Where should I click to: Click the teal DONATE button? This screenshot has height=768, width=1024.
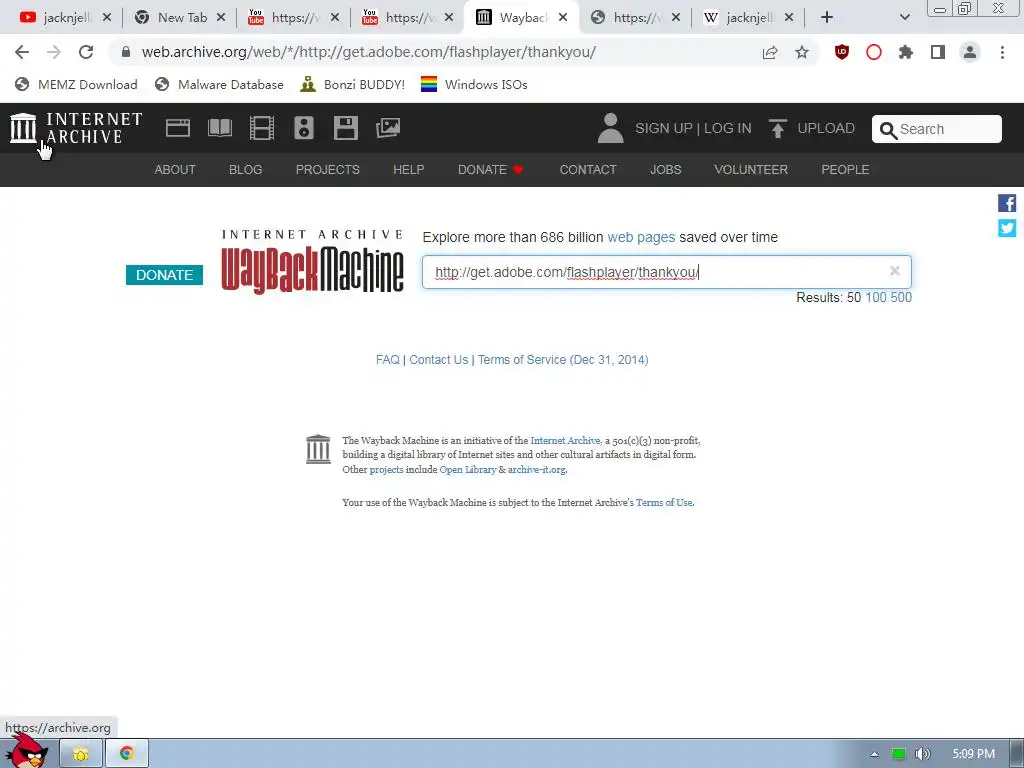(165, 275)
